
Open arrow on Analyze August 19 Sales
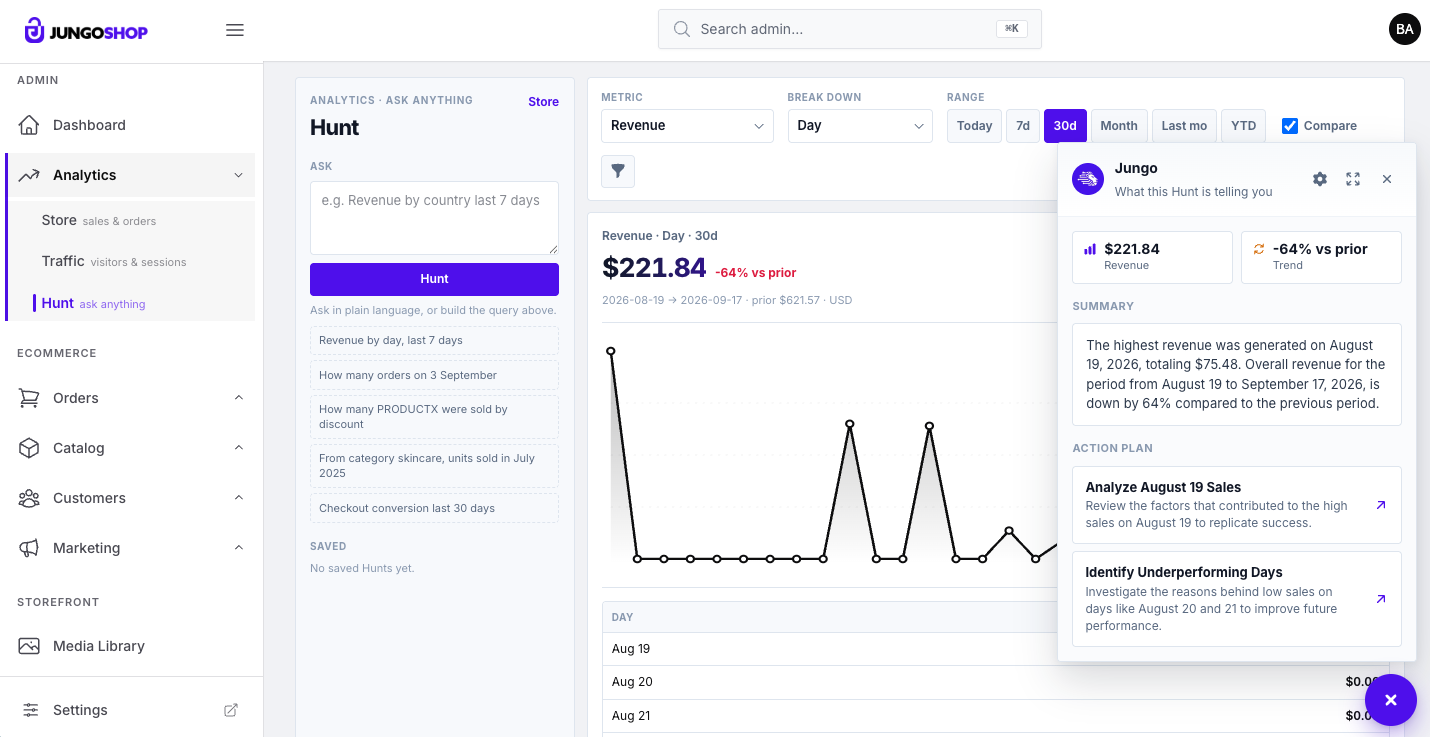[x=1381, y=505]
